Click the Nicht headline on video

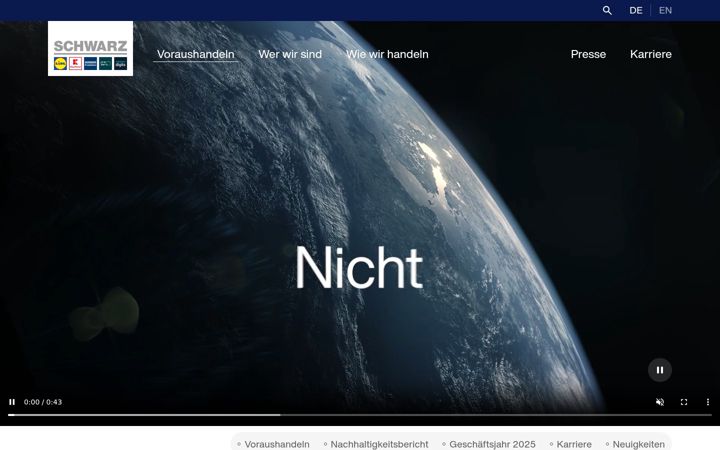359,267
